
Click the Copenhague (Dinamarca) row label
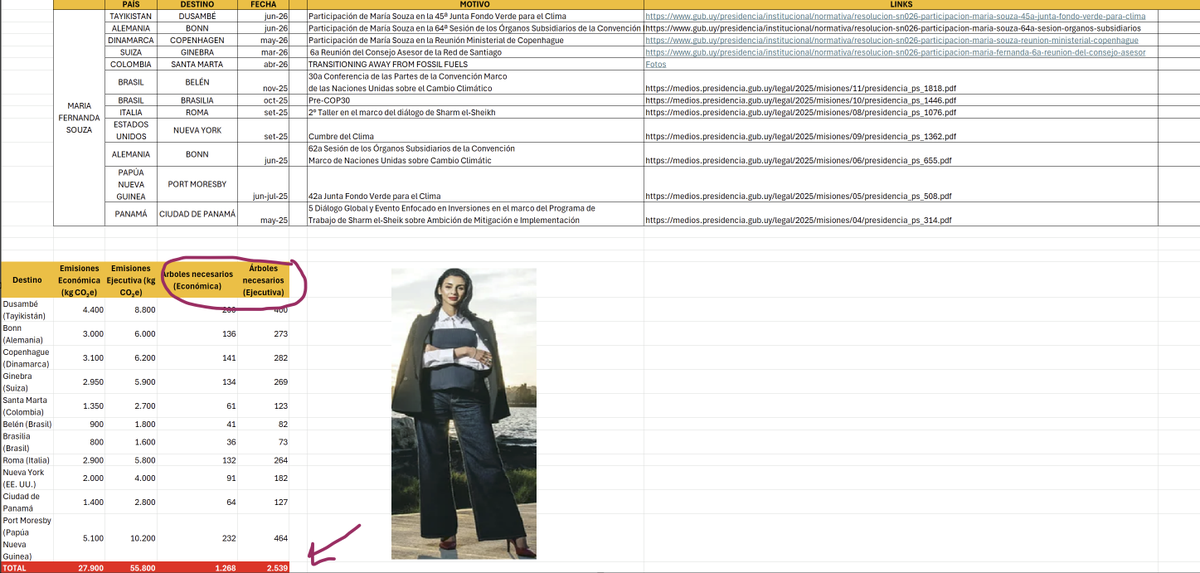[x=27, y=358]
